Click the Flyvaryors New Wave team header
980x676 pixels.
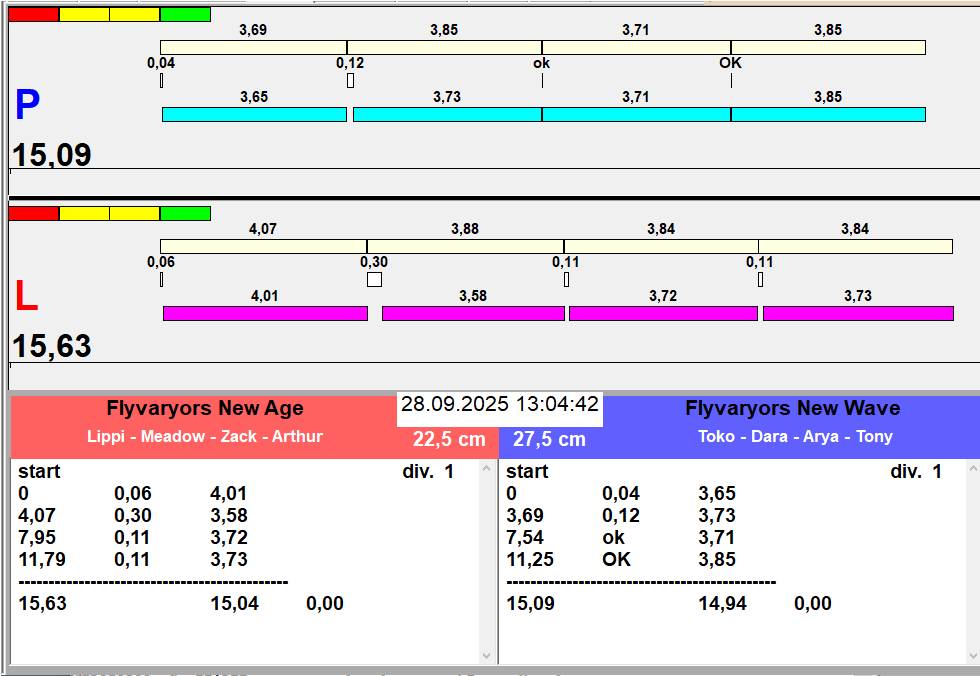792,409
